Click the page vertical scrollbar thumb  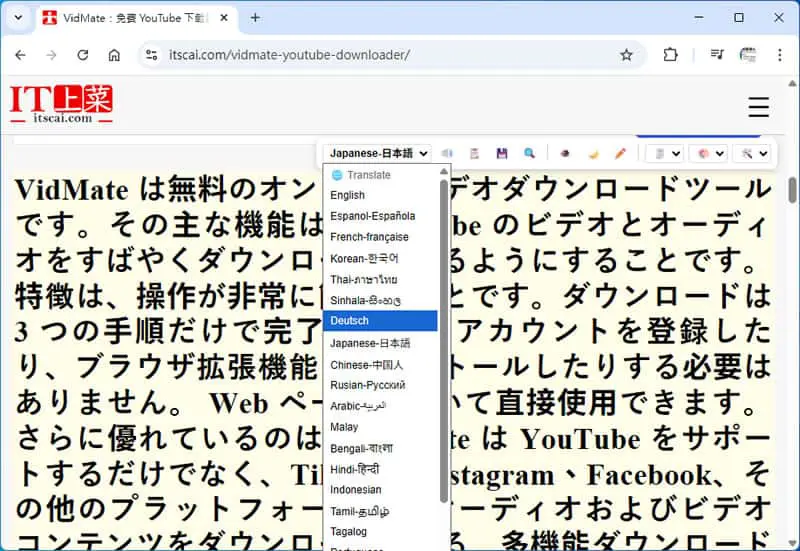pos(792,190)
